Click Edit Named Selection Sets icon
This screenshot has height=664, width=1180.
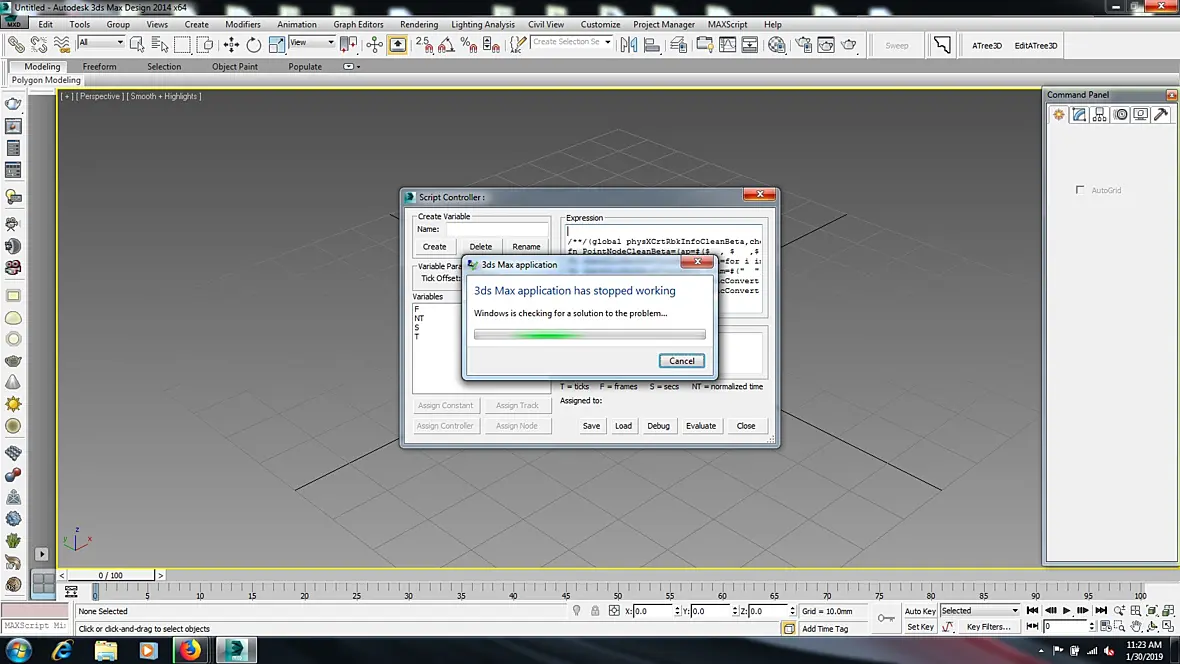click(x=518, y=45)
